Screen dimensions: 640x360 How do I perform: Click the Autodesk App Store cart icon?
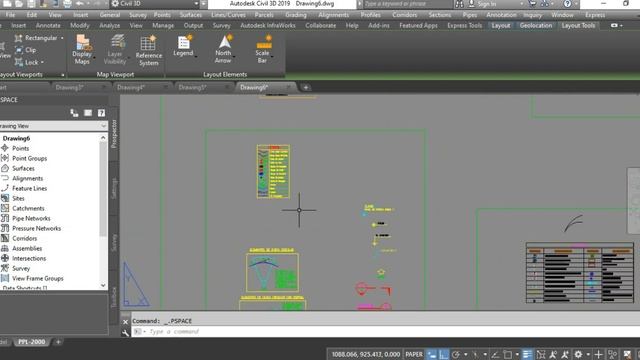click(x=532, y=4)
